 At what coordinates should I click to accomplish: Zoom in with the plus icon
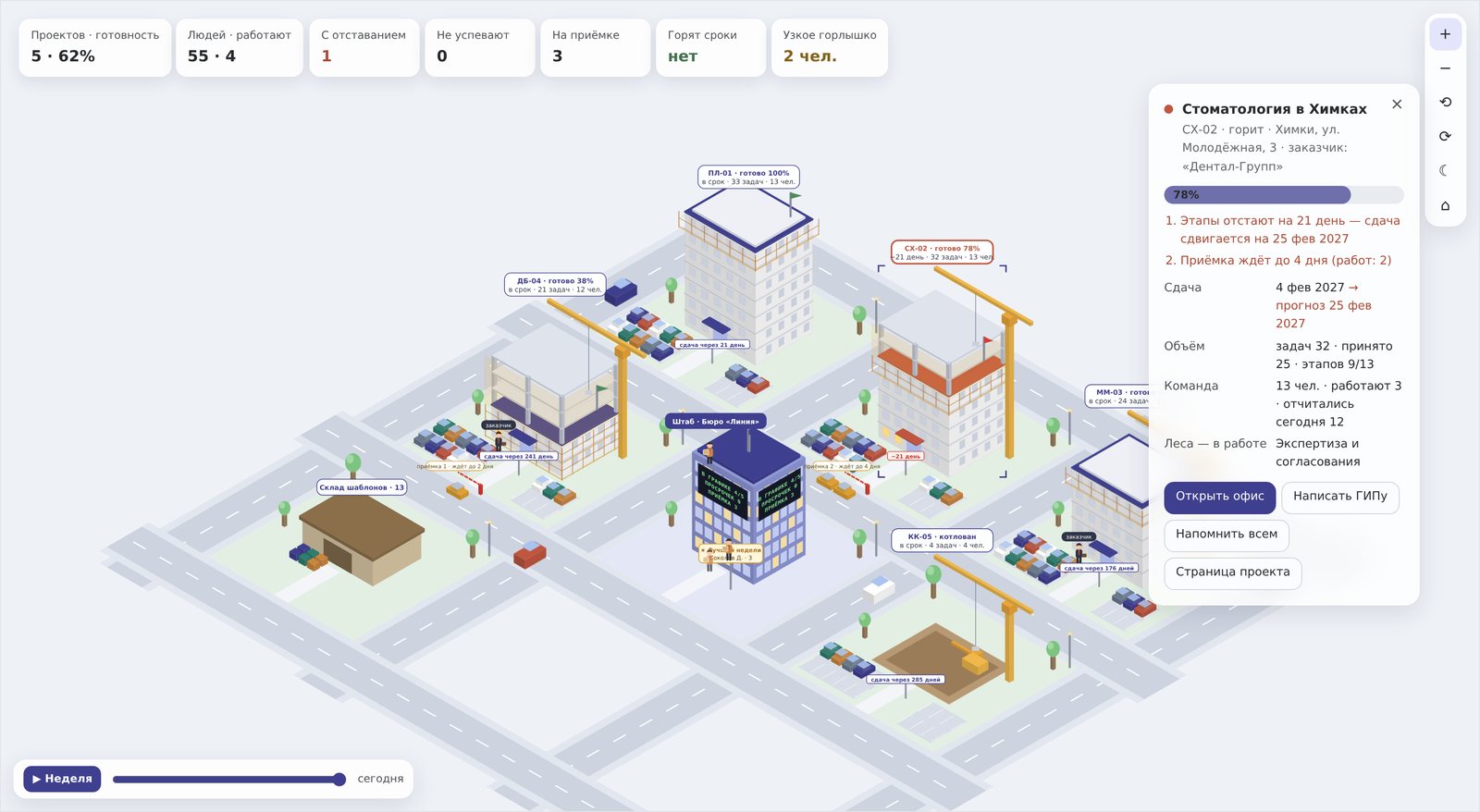pyautogui.click(x=1445, y=34)
